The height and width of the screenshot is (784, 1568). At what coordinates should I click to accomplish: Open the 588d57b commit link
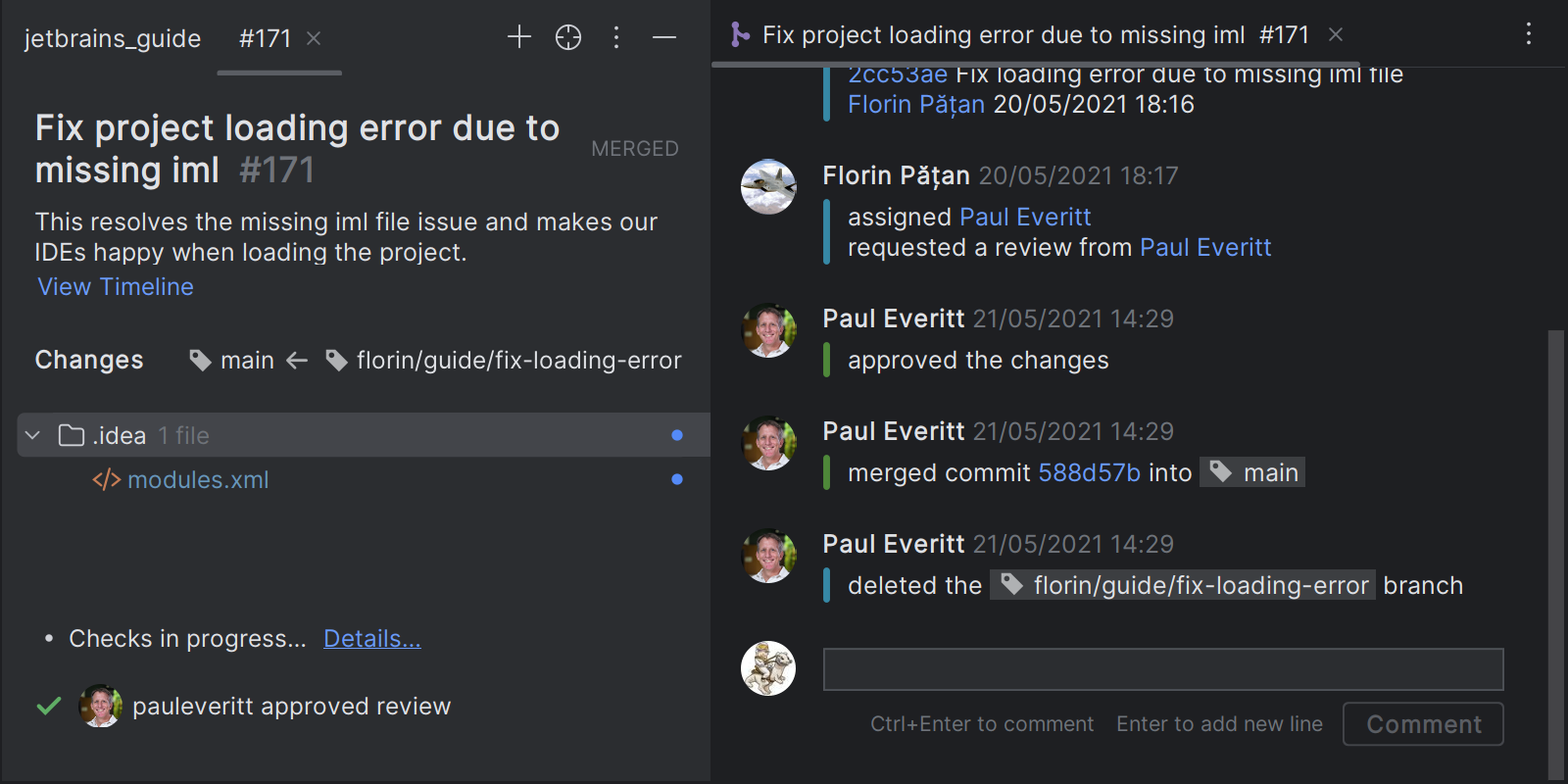[1089, 473]
